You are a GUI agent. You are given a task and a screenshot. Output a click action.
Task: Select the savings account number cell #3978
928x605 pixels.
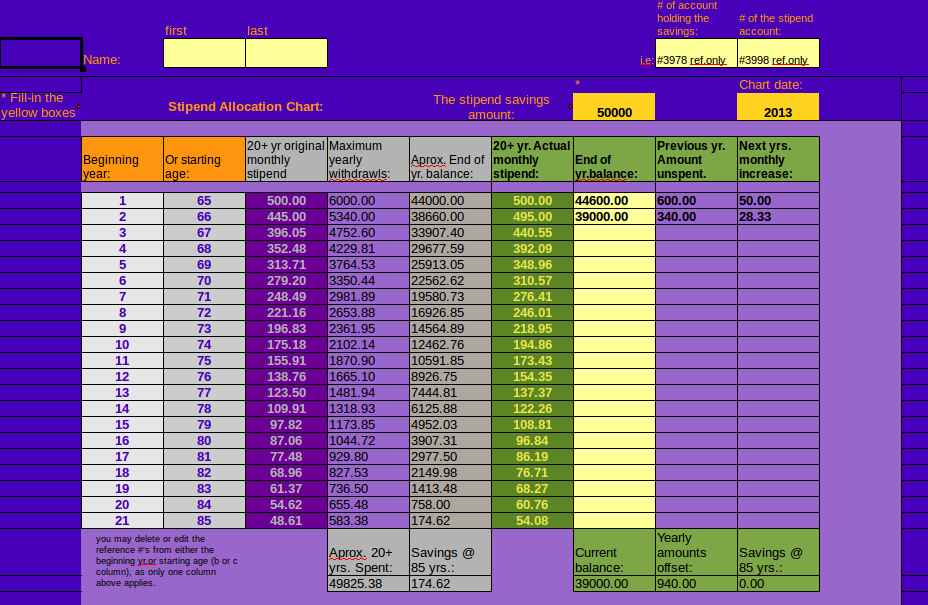[696, 53]
